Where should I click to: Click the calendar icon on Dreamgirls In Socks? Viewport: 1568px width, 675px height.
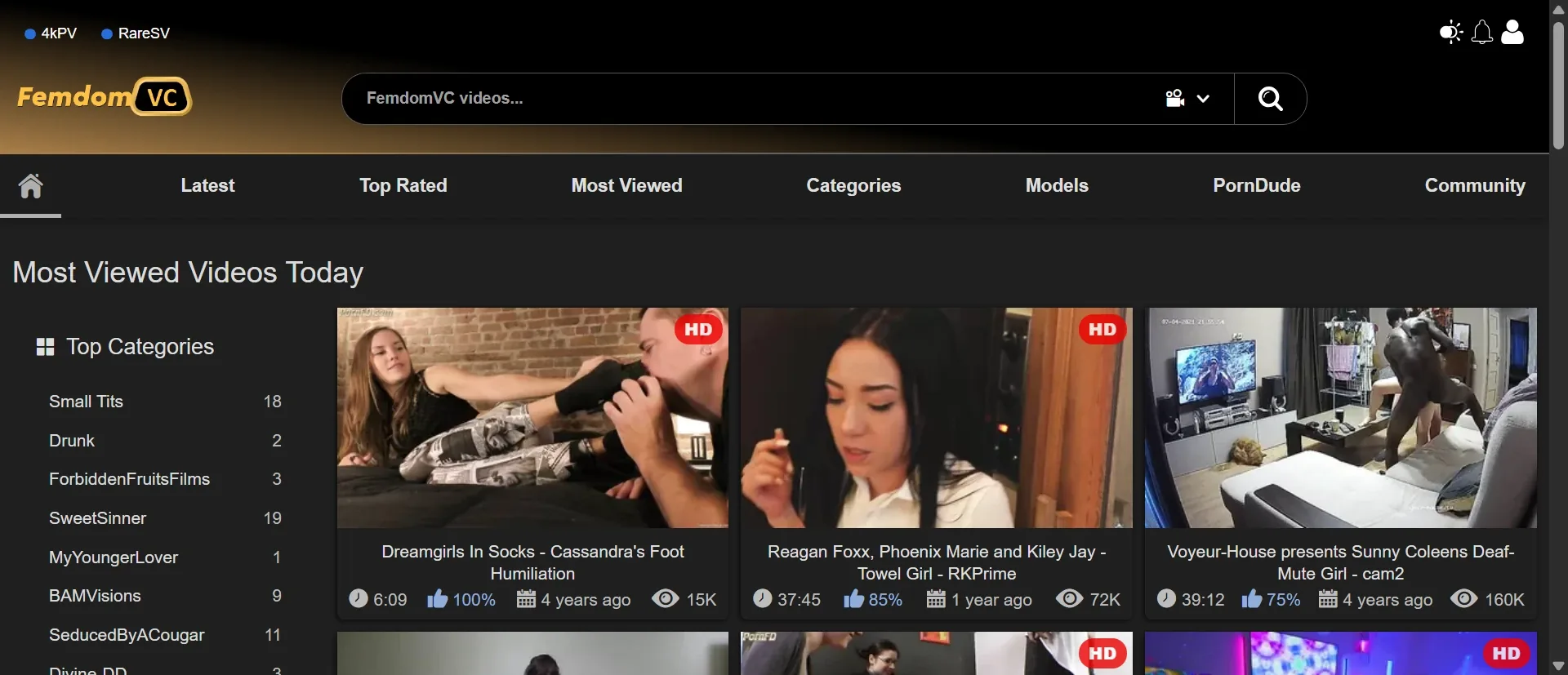click(526, 599)
